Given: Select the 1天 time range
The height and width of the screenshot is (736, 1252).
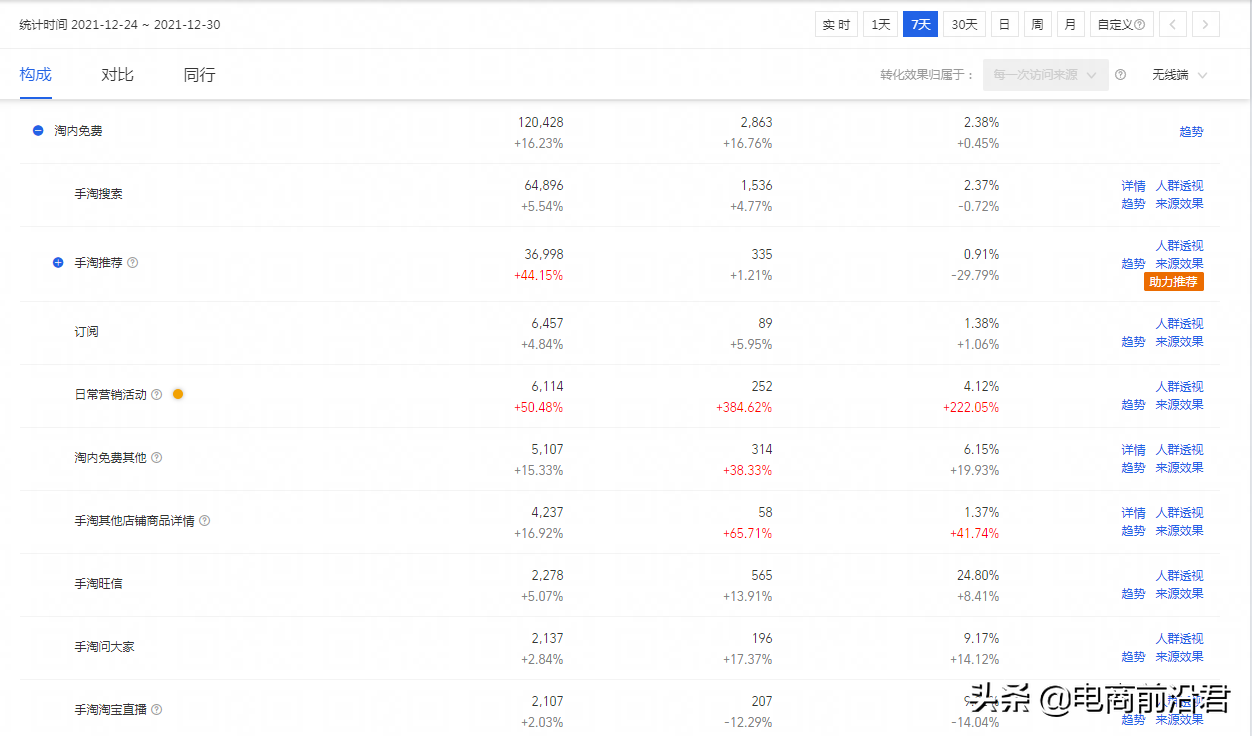Looking at the screenshot, I should (880, 25).
